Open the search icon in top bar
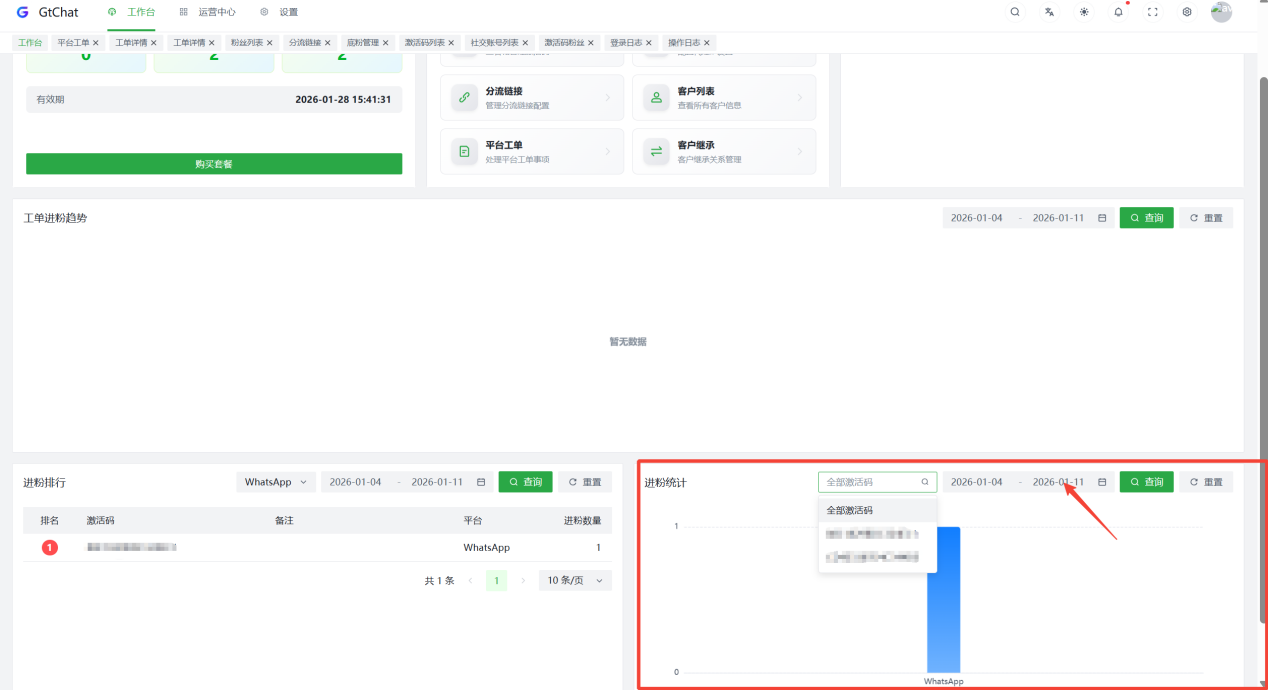Image resolution: width=1268 pixels, height=690 pixels. click(1015, 12)
